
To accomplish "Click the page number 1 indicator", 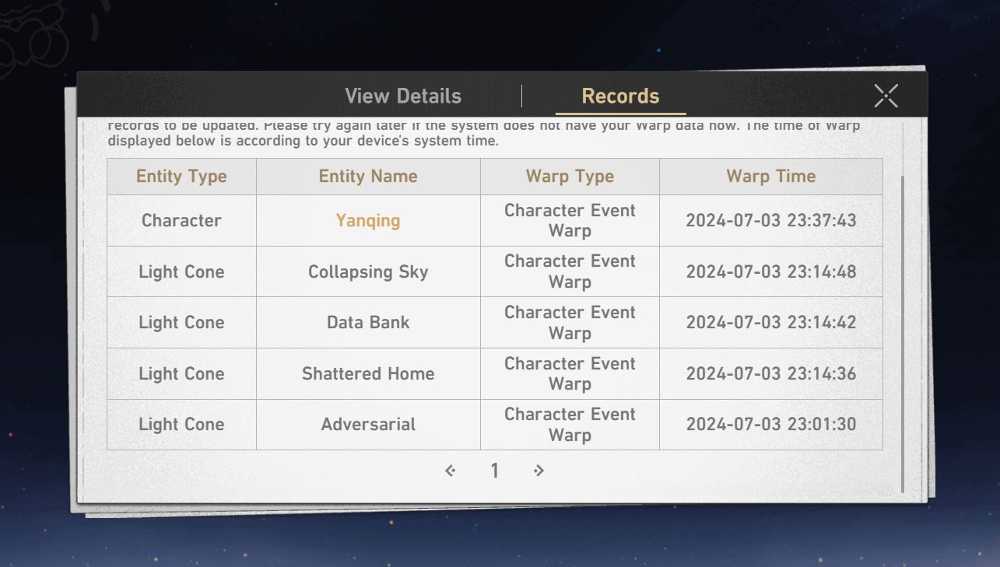I will (x=494, y=471).
